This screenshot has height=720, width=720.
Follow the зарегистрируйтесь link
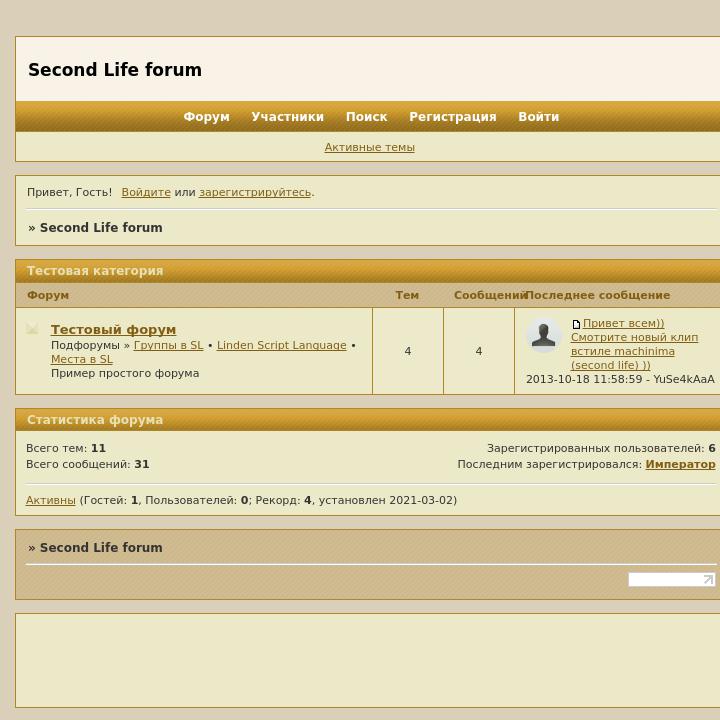tap(255, 192)
